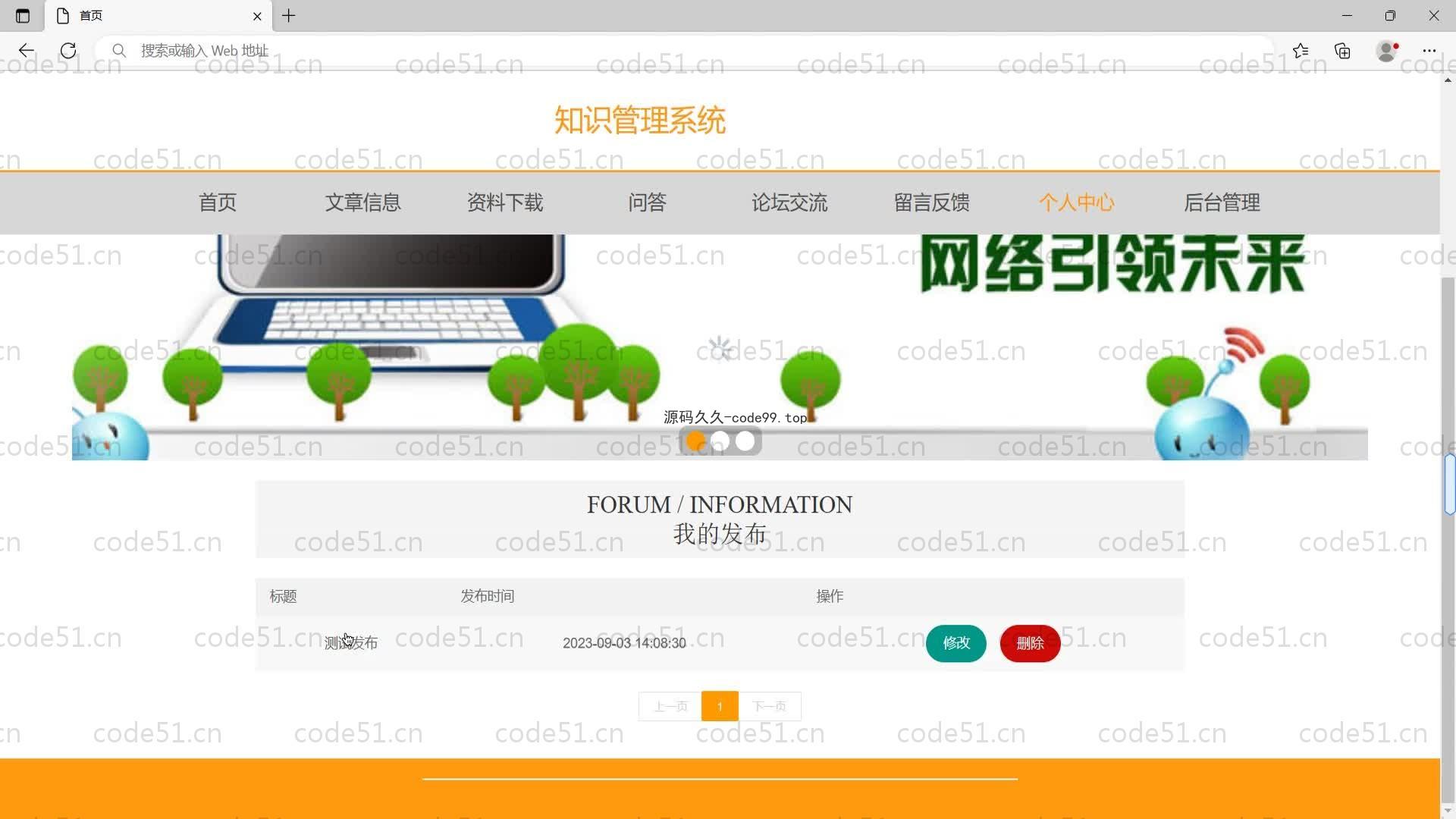Click the scrollbar up arrow
The image size is (1456, 819).
click(x=1448, y=80)
